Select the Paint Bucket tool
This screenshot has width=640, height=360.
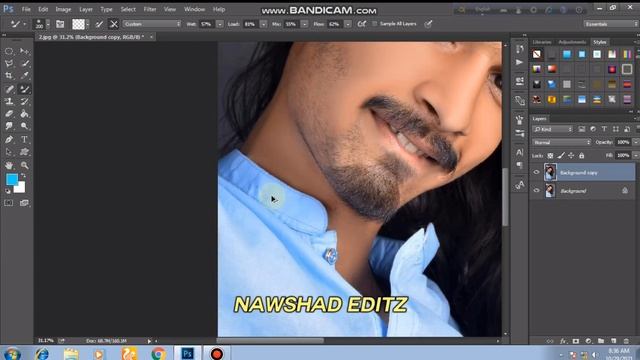click(24, 114)
